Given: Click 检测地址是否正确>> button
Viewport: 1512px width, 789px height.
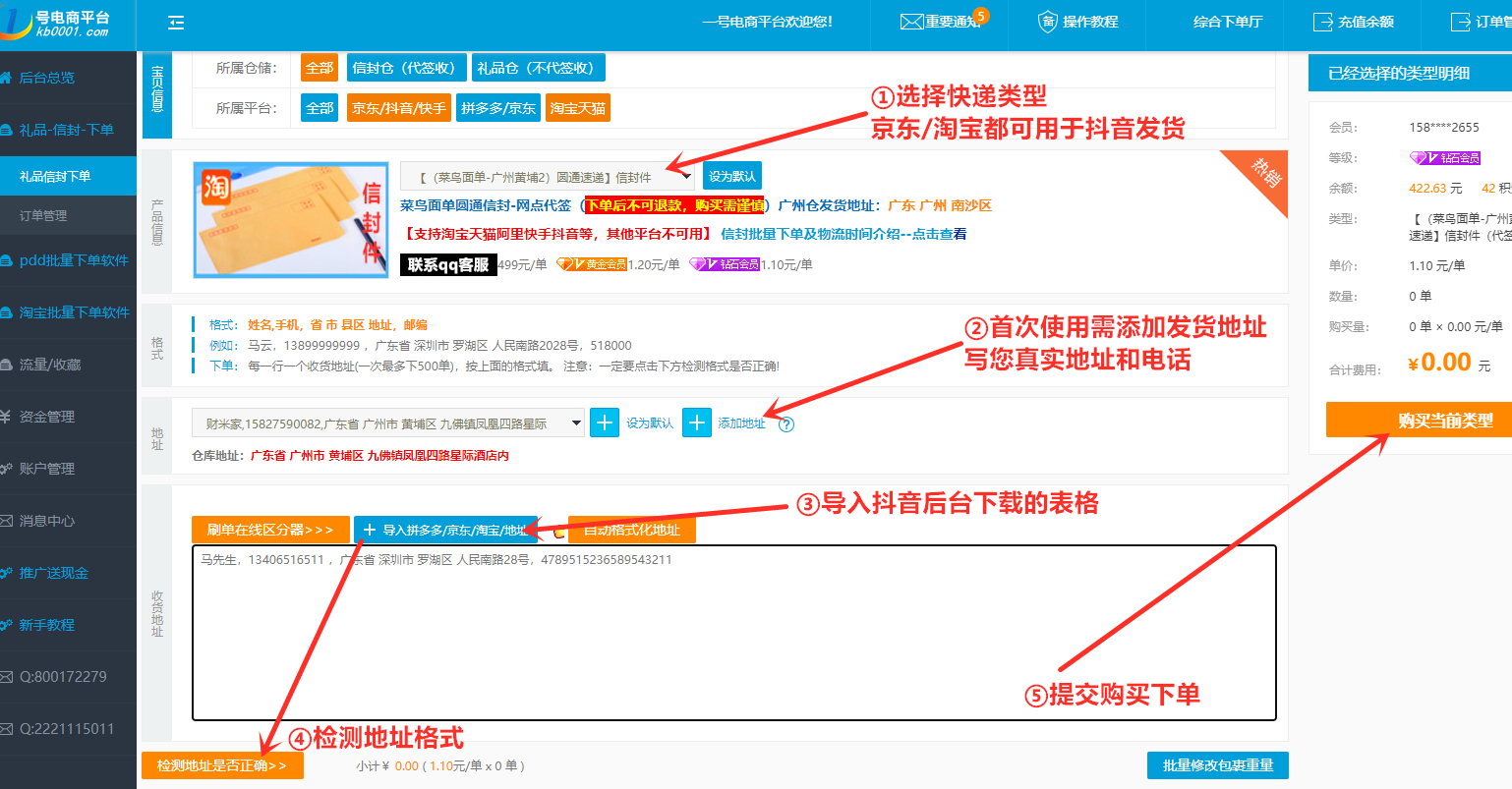Looking at the screenshot, I should (x=222, y=765).
